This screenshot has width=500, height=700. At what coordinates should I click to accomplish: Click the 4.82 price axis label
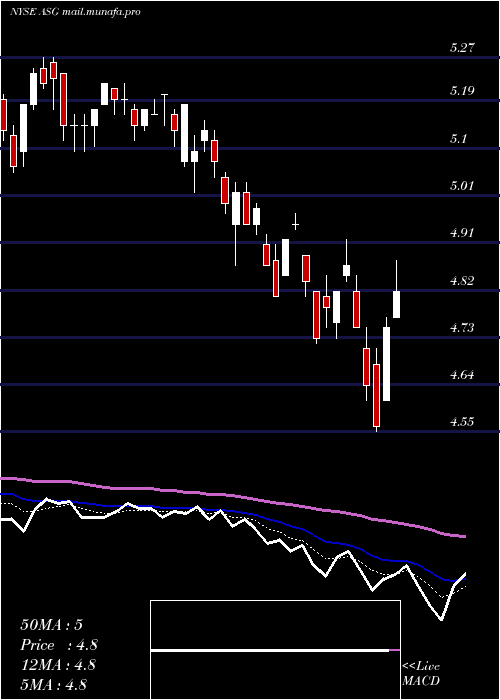462,281
